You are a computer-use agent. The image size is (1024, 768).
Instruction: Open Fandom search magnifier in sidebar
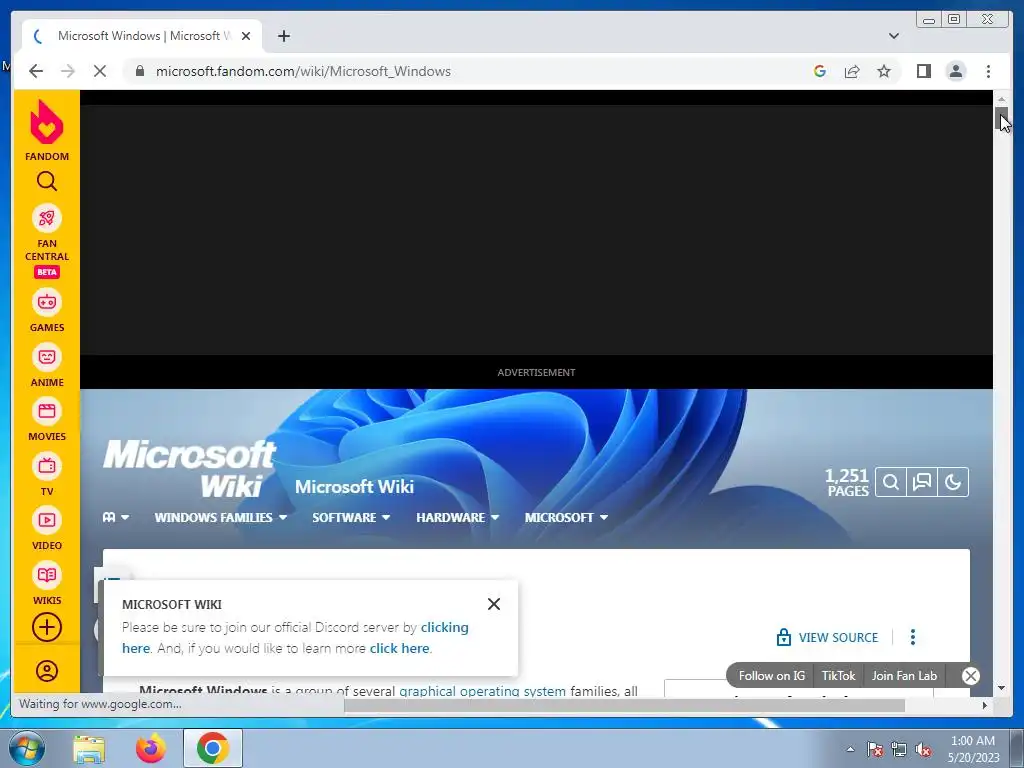click(46, 181)
